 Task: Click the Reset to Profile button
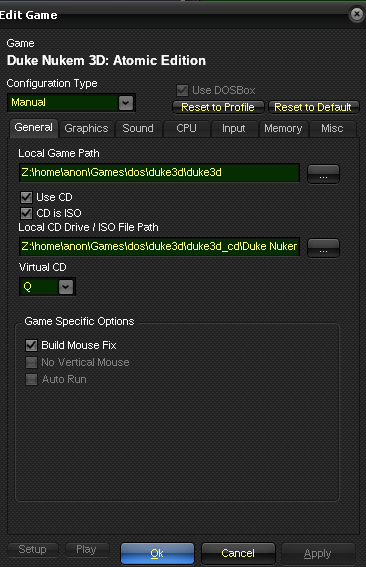point(218,107)
